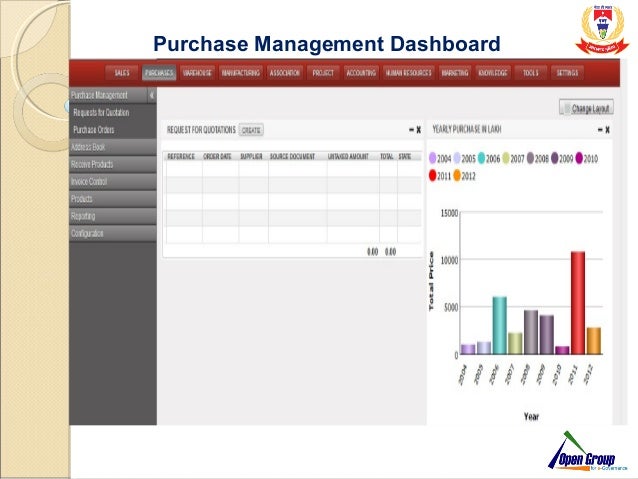Expand the Reporting section

pos(113,216)
